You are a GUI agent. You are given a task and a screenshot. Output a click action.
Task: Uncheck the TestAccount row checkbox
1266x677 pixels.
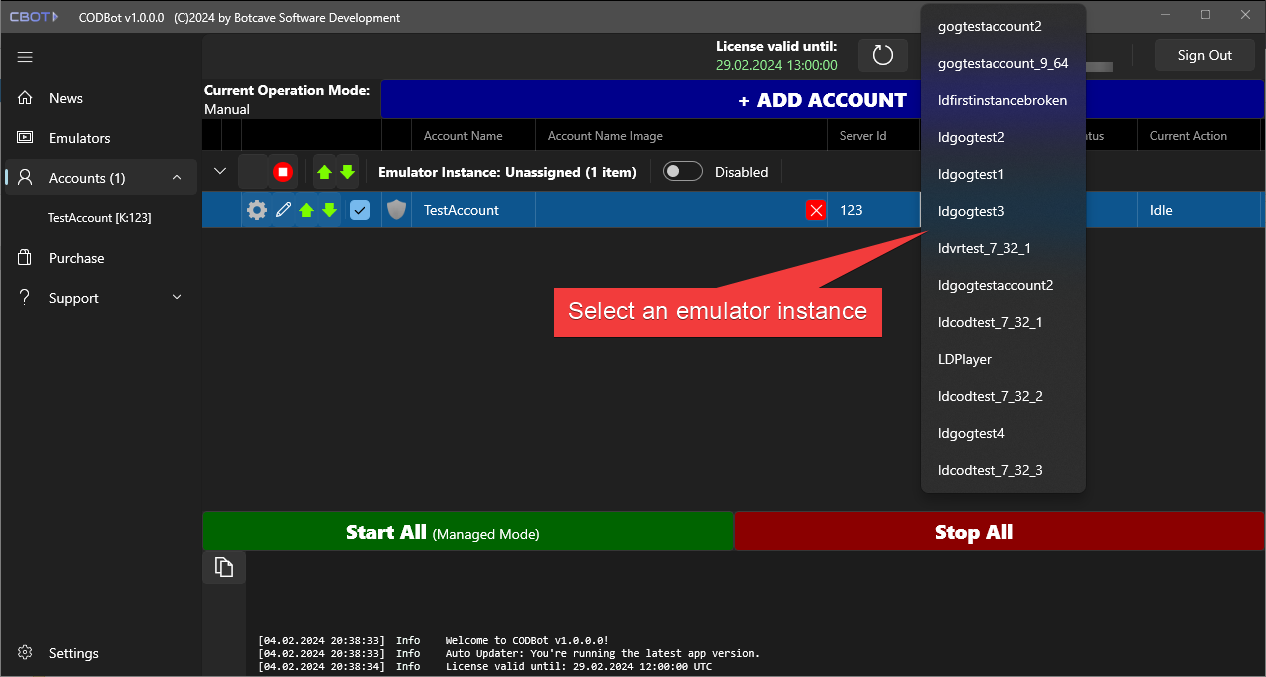(x=360, y=210)
